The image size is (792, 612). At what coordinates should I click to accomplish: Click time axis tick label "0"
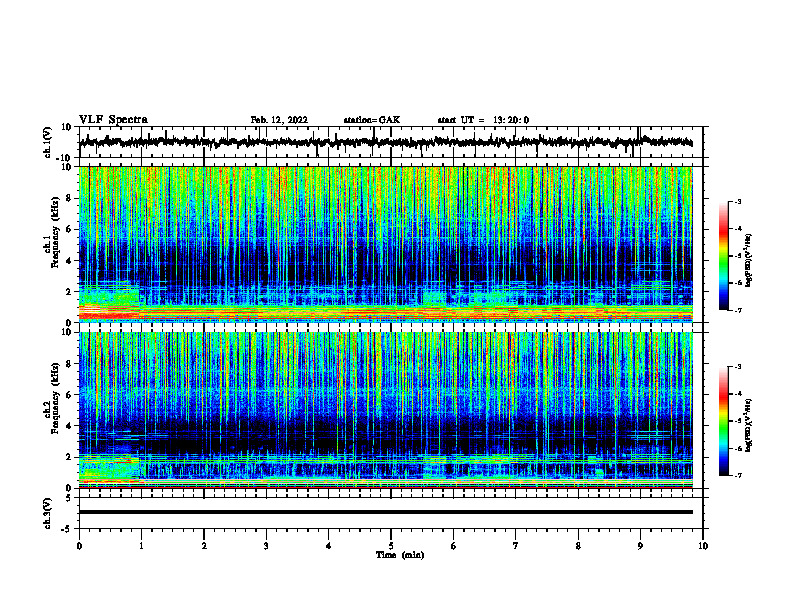click(79, 546)
